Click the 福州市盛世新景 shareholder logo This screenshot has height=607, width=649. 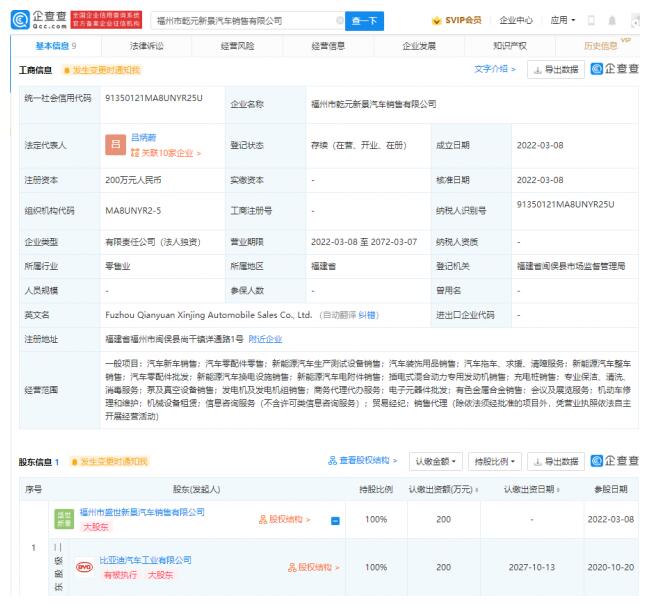(63, 518)
